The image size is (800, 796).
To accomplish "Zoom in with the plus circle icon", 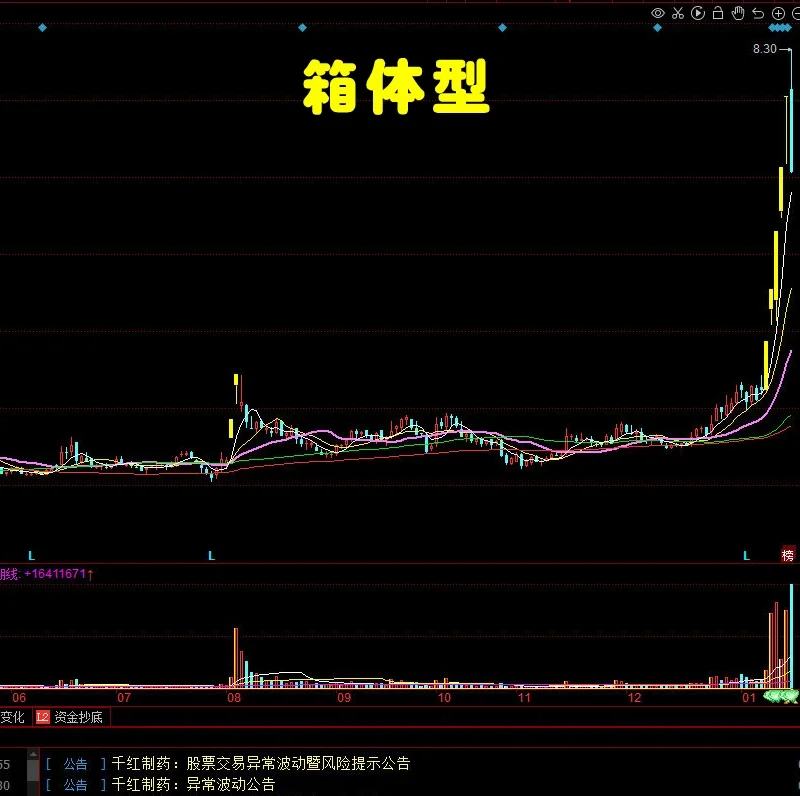I will click(x=778, y=13).
